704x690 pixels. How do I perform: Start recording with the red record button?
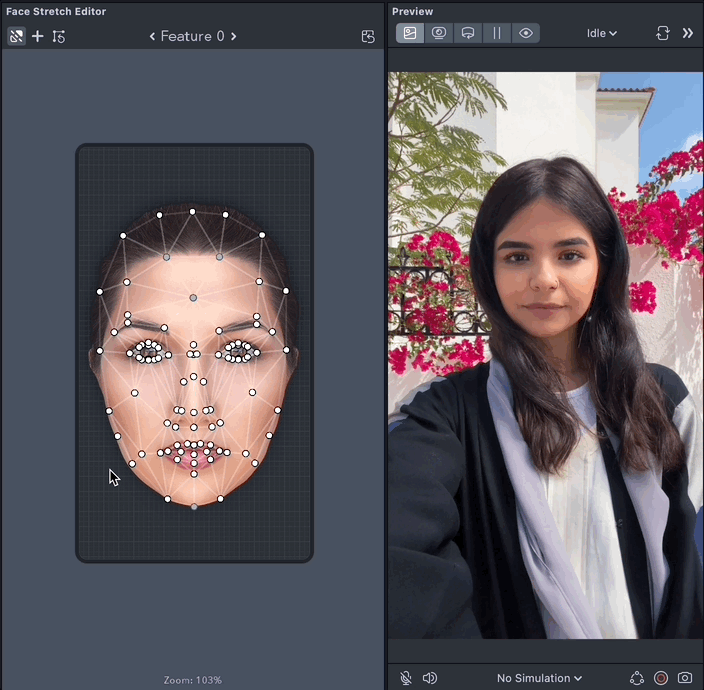click(661, 678)
